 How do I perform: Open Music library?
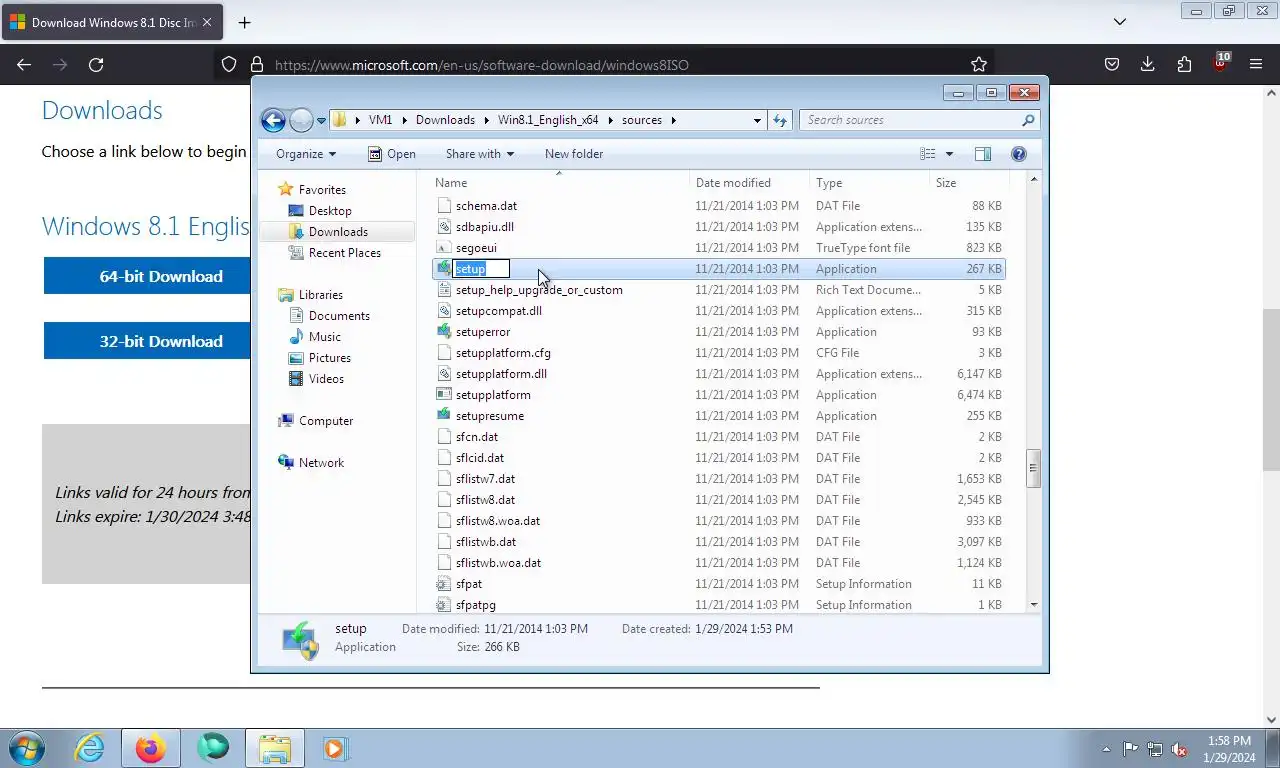point(325,337)
